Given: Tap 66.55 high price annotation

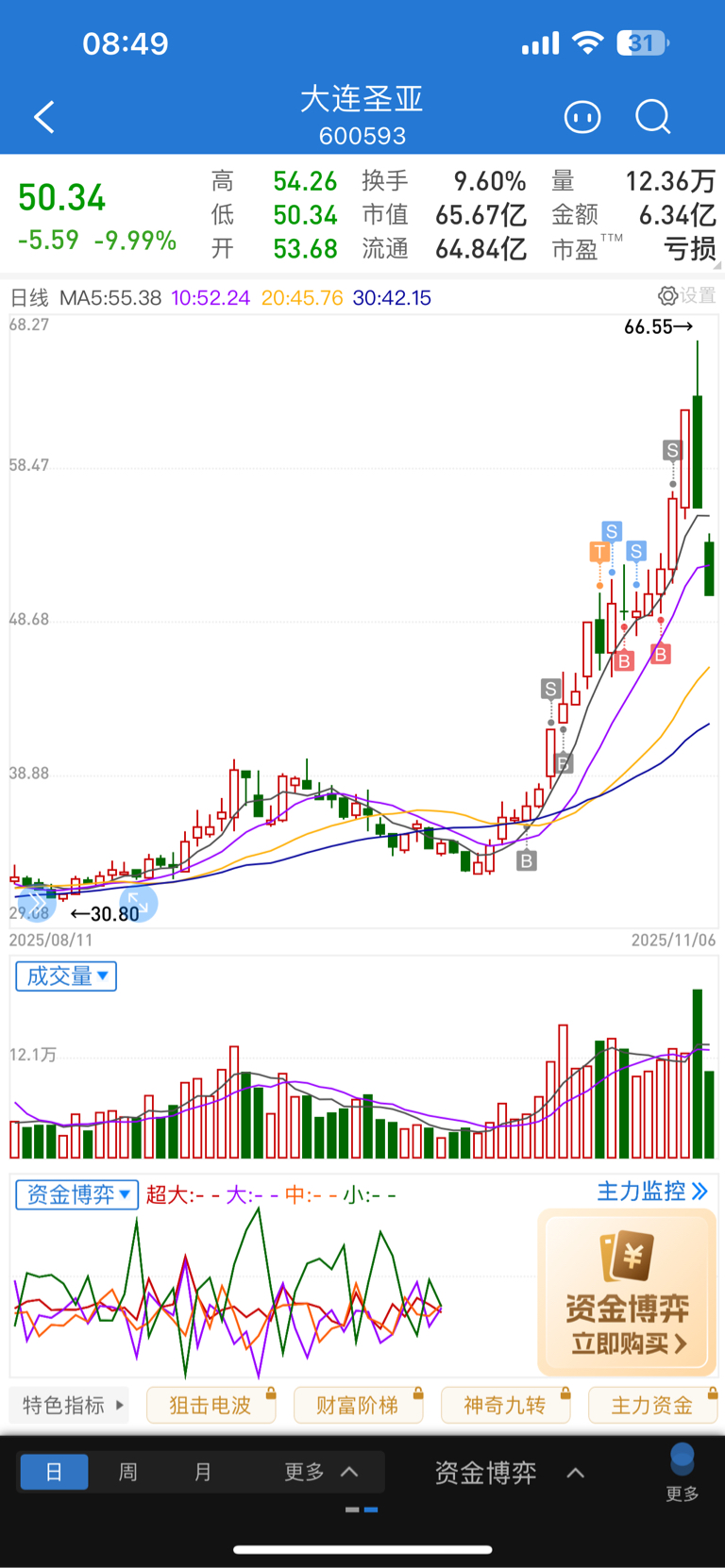Looking at the screenshot, I should click(659, 326).
